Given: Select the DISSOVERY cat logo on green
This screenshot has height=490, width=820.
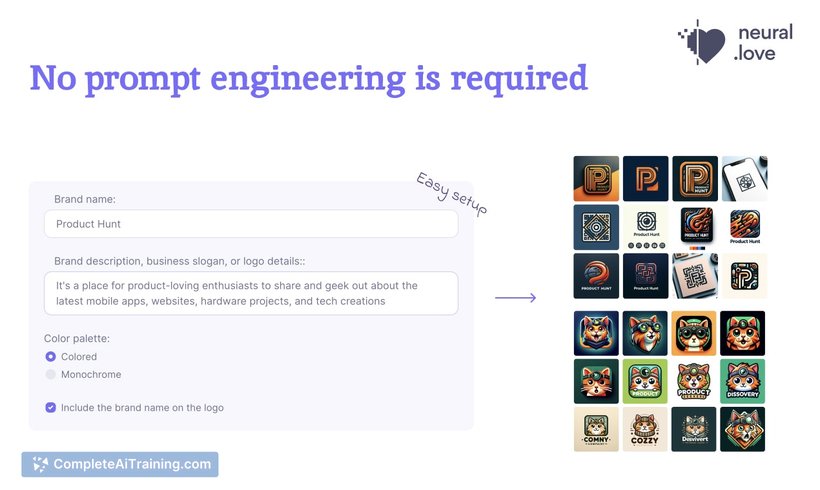Looking at the screenshot, I should click(743, 381).
